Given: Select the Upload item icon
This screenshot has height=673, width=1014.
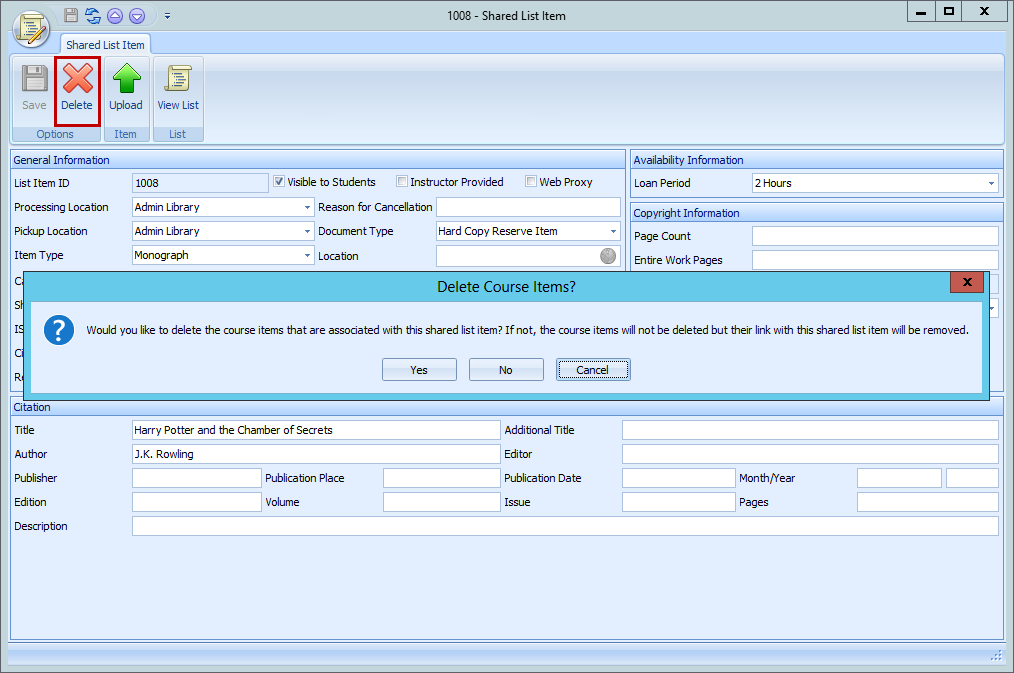Looking at the screenshot, I should coord(126,88).
